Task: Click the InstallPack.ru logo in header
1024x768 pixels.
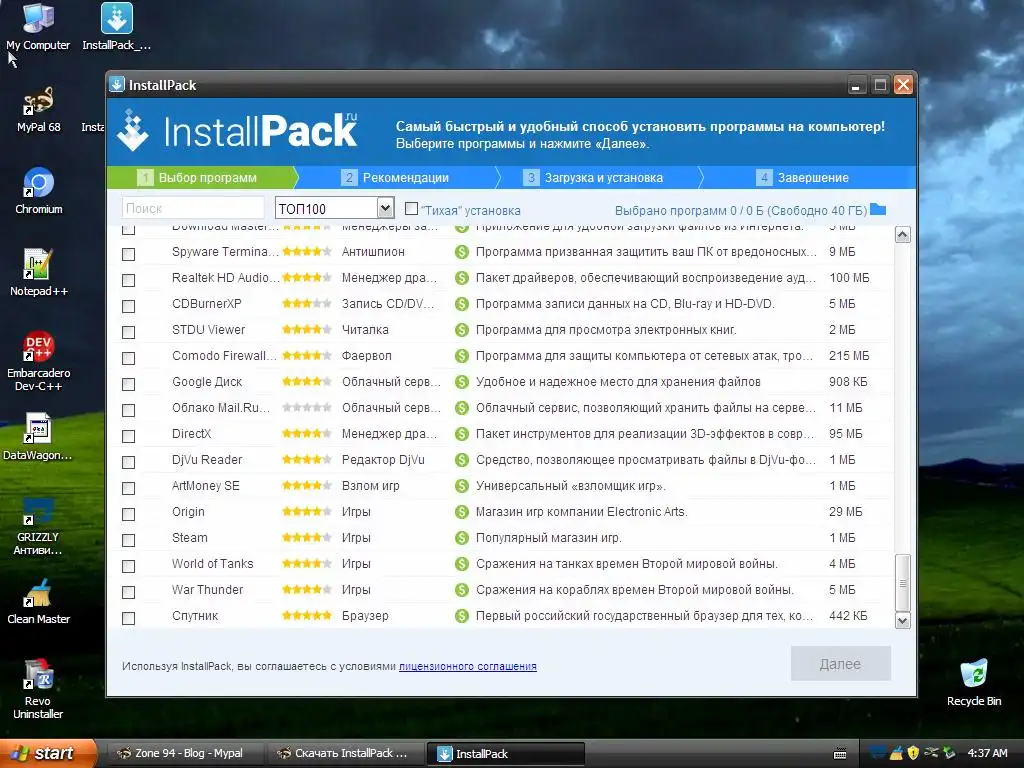Action: [x=237, y=131]
